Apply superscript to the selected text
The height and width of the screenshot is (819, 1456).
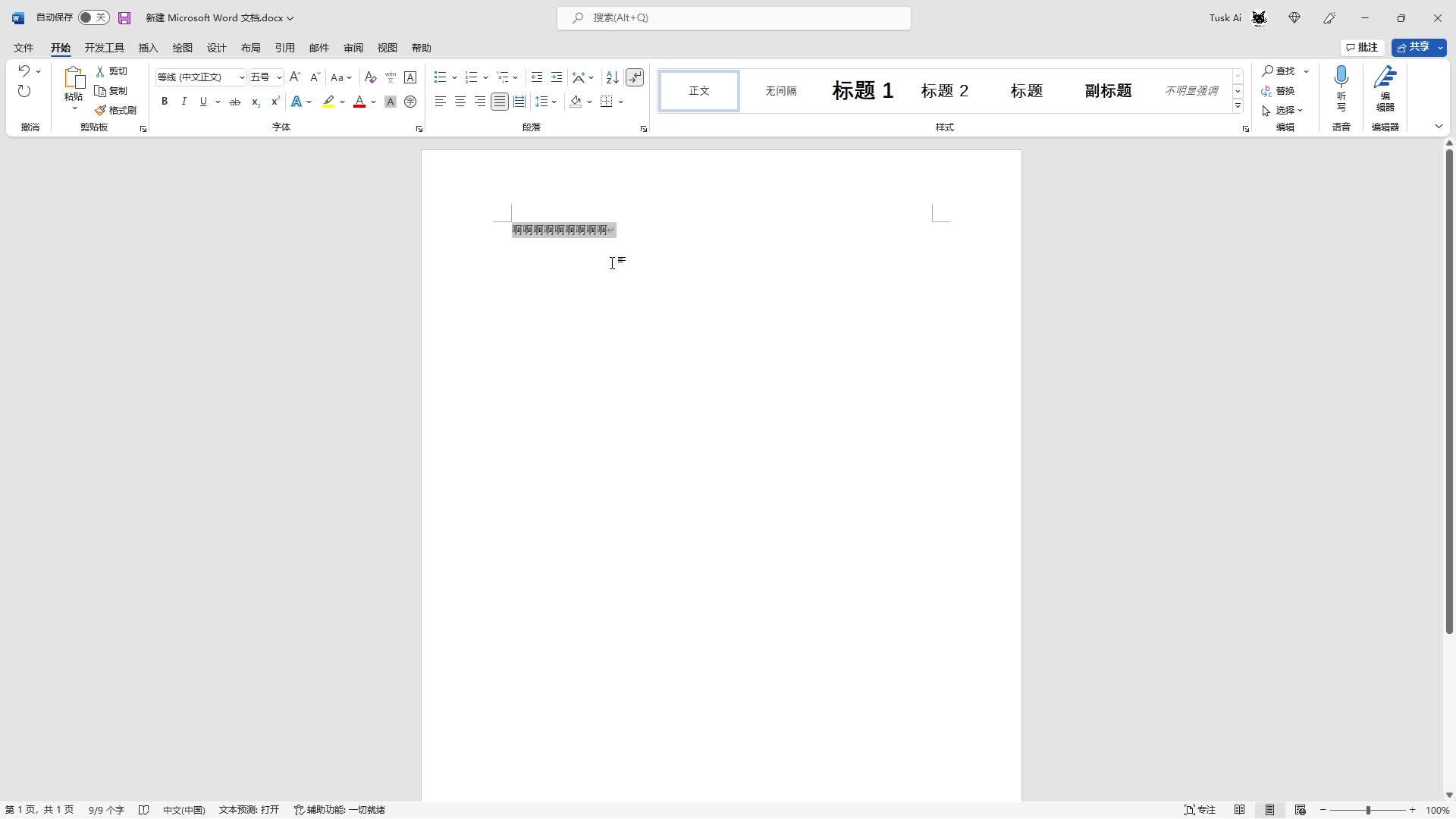click(275, 102)
